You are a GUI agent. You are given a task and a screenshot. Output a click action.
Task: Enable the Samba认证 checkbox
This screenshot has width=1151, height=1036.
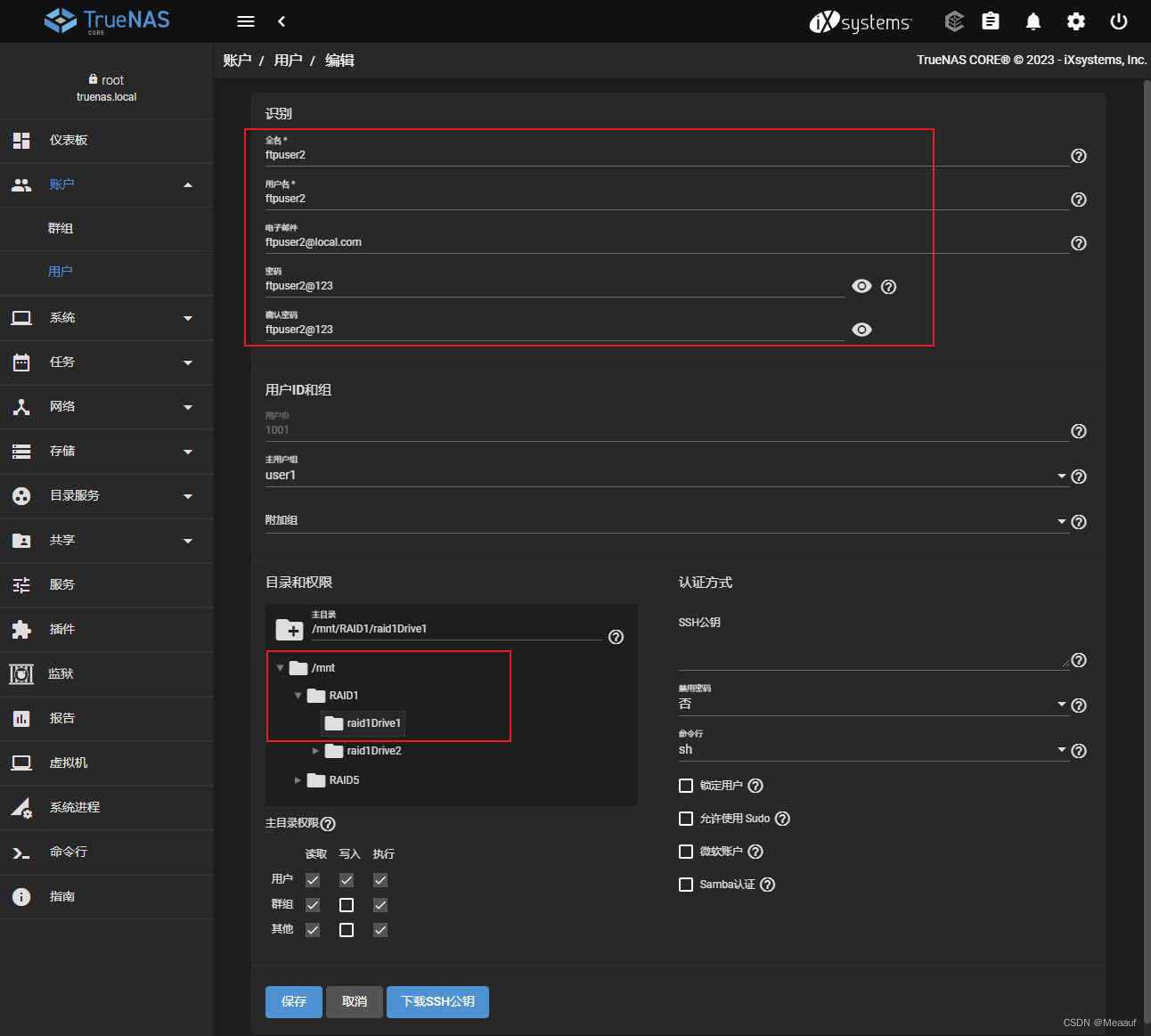(x=686, y=885)
